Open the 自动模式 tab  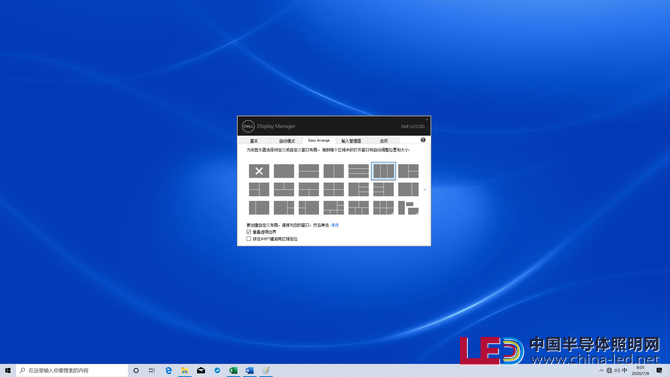287,141
